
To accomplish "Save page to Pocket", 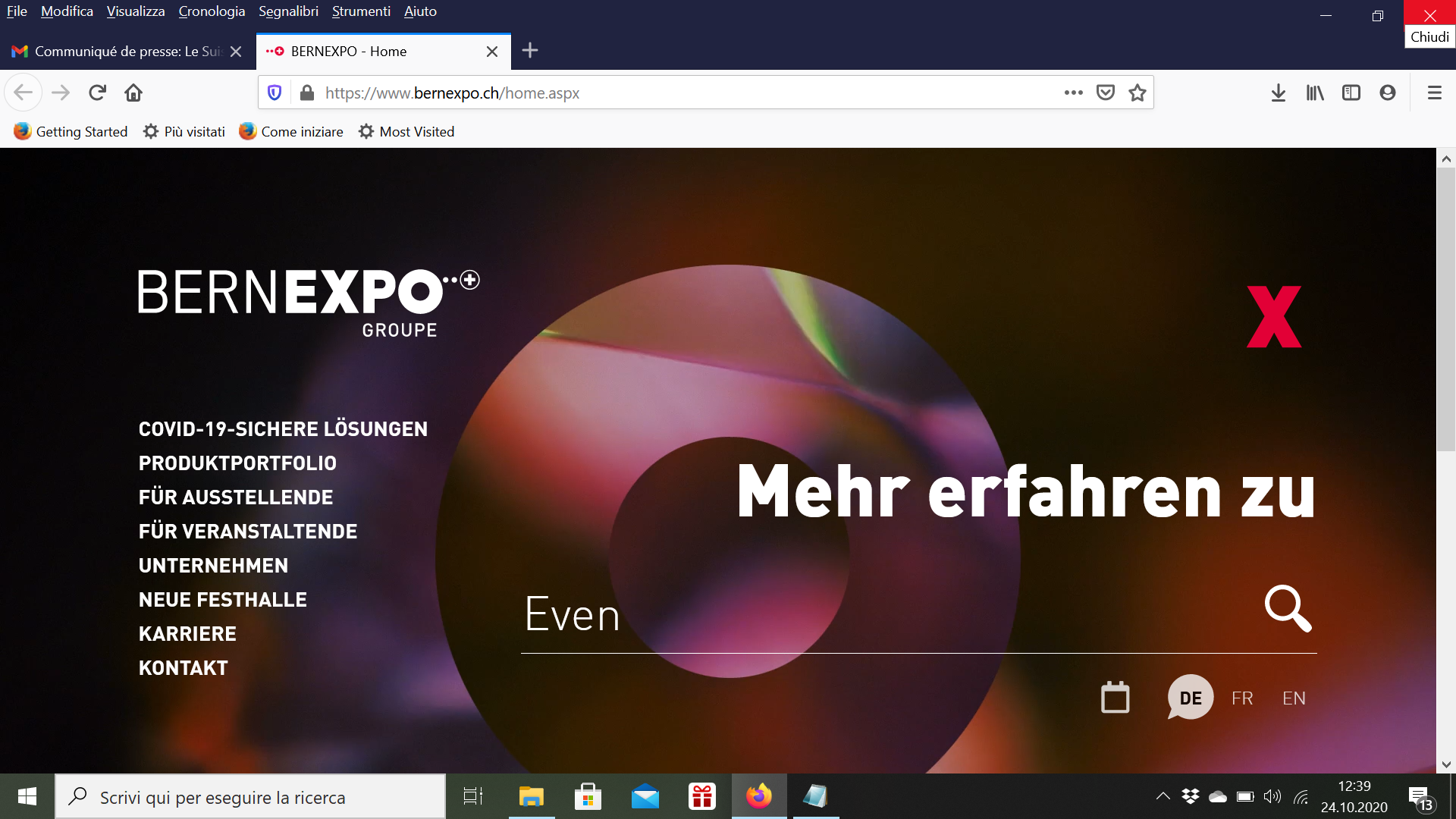I will point(1106,93).
